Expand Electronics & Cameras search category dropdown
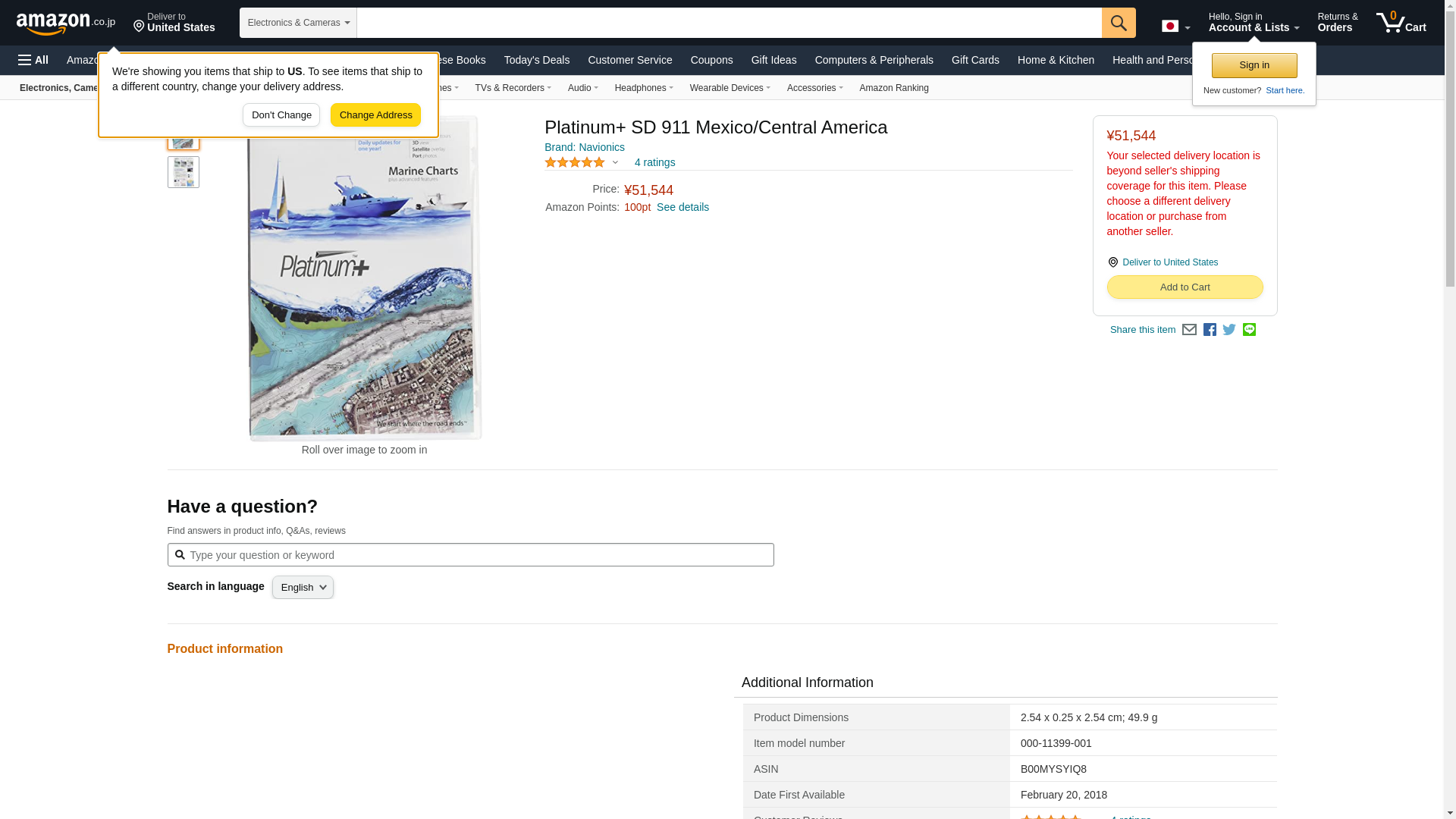The width and height of the screenshot is (1456, 819). 298,23
